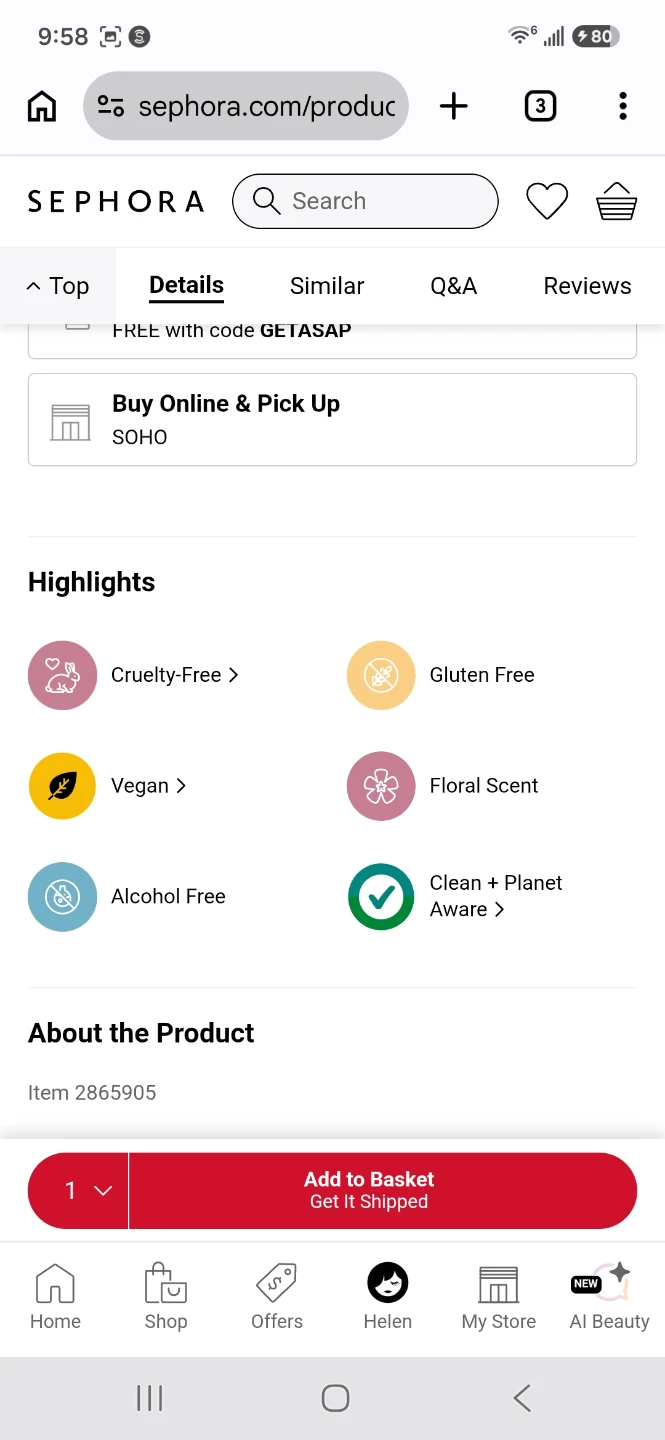
Task: Tap the Cruelty-Free bunny icon
Action: coord(62,675)
